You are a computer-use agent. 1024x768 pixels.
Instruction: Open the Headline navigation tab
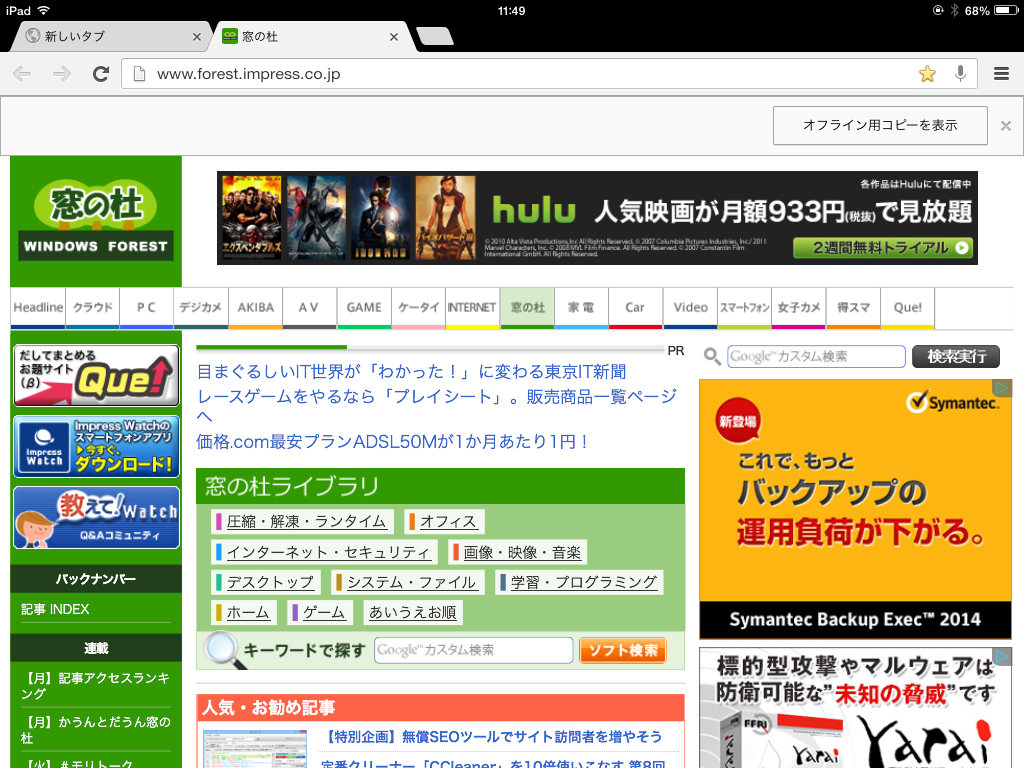tap(37, 308)
